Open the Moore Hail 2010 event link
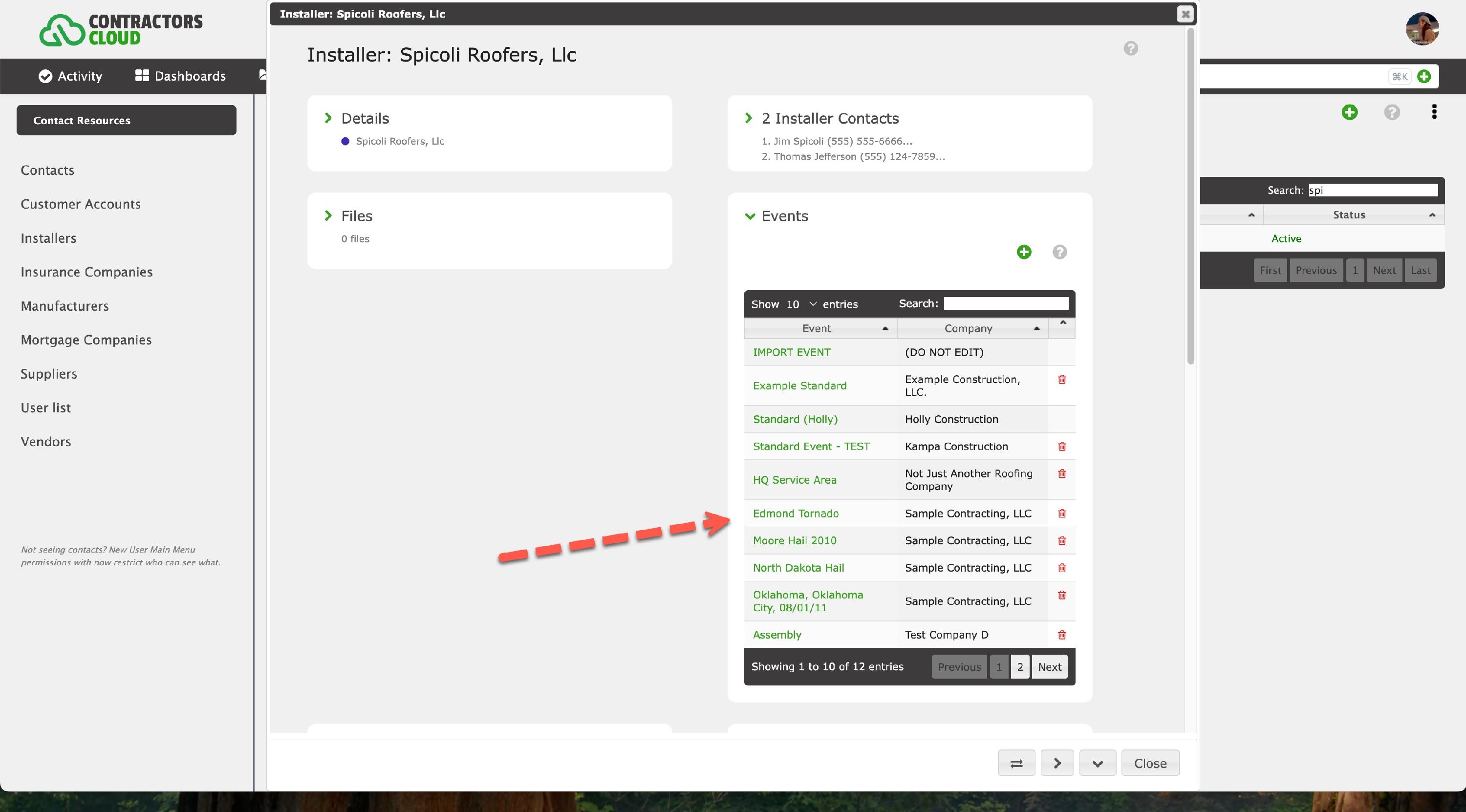Screen dimensions: 1466x812 pyautogui.click(x=795, y=540)
